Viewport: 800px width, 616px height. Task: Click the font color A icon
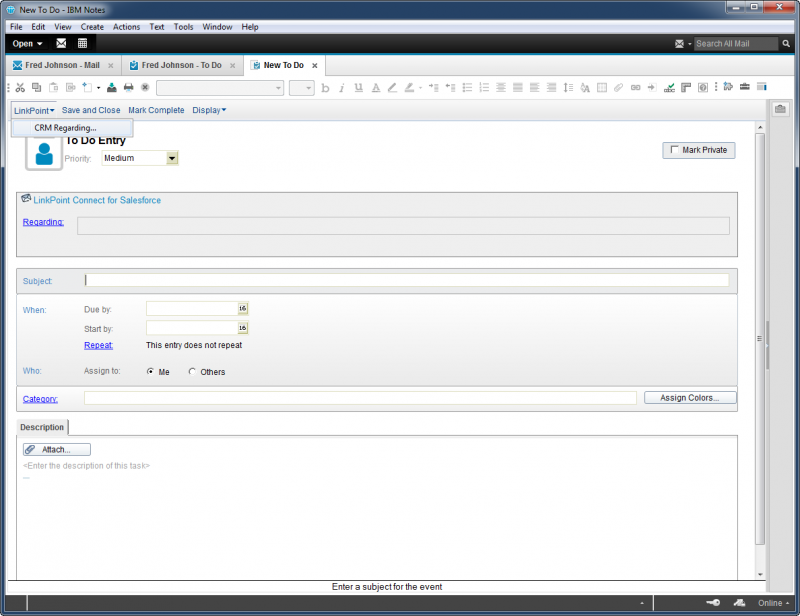point(376,88)
